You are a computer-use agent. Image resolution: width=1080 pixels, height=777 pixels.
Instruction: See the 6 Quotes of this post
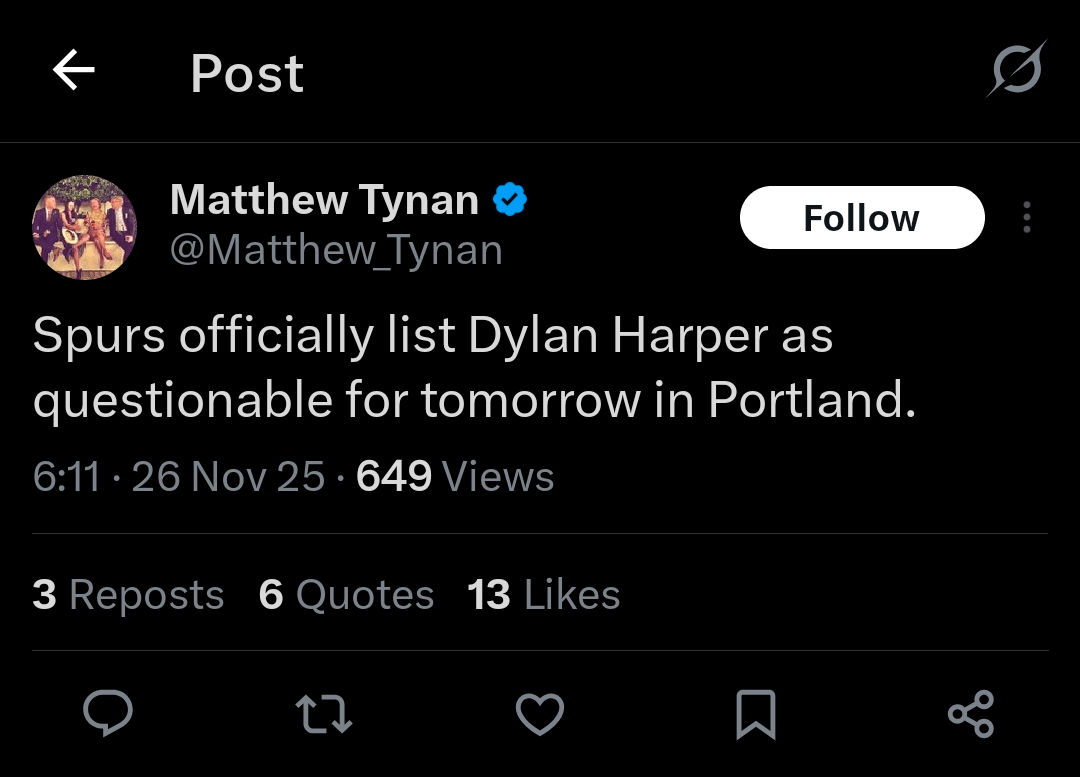[x=346, y=594]
